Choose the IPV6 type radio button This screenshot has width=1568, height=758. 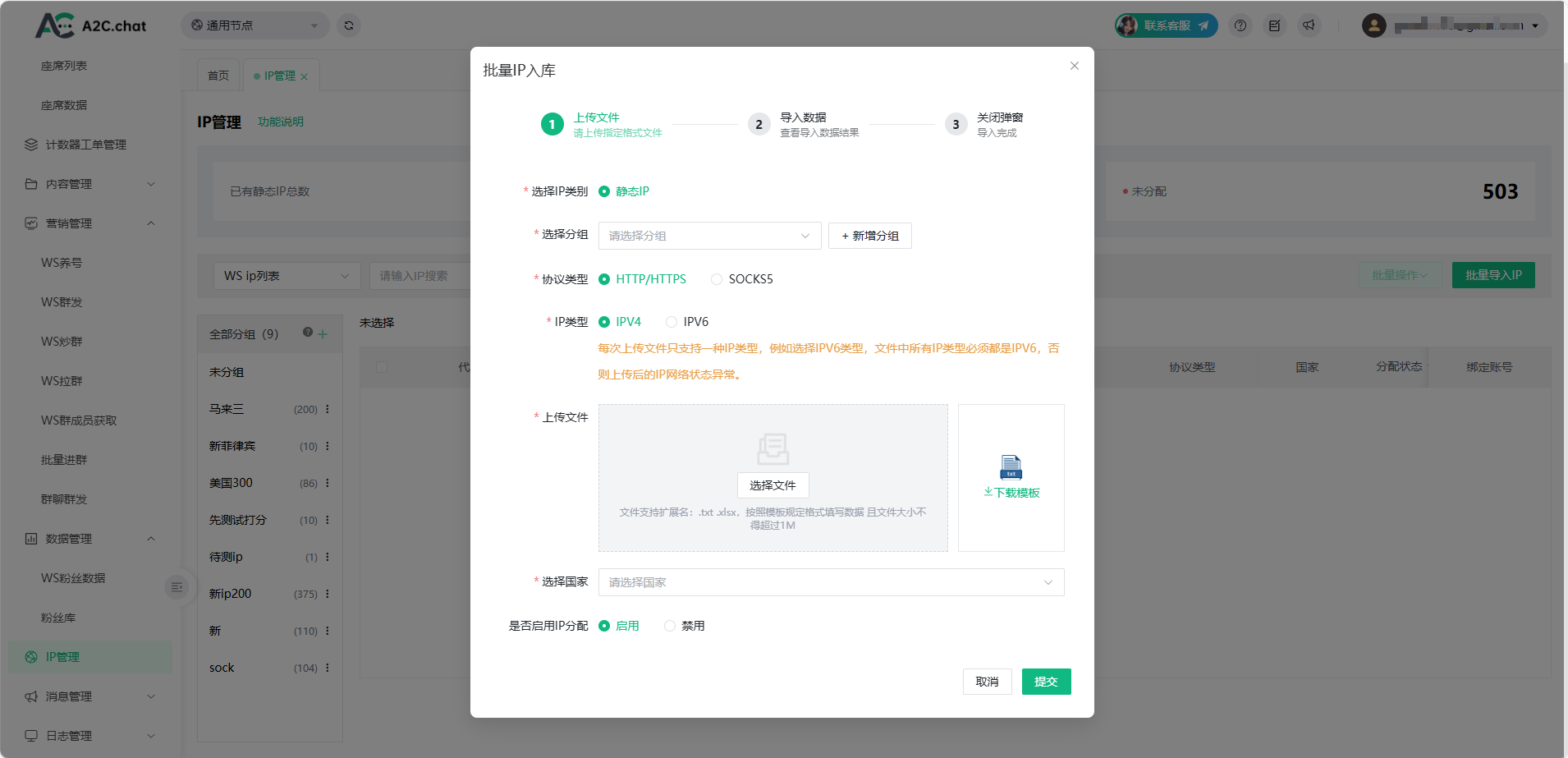[672, 322]
